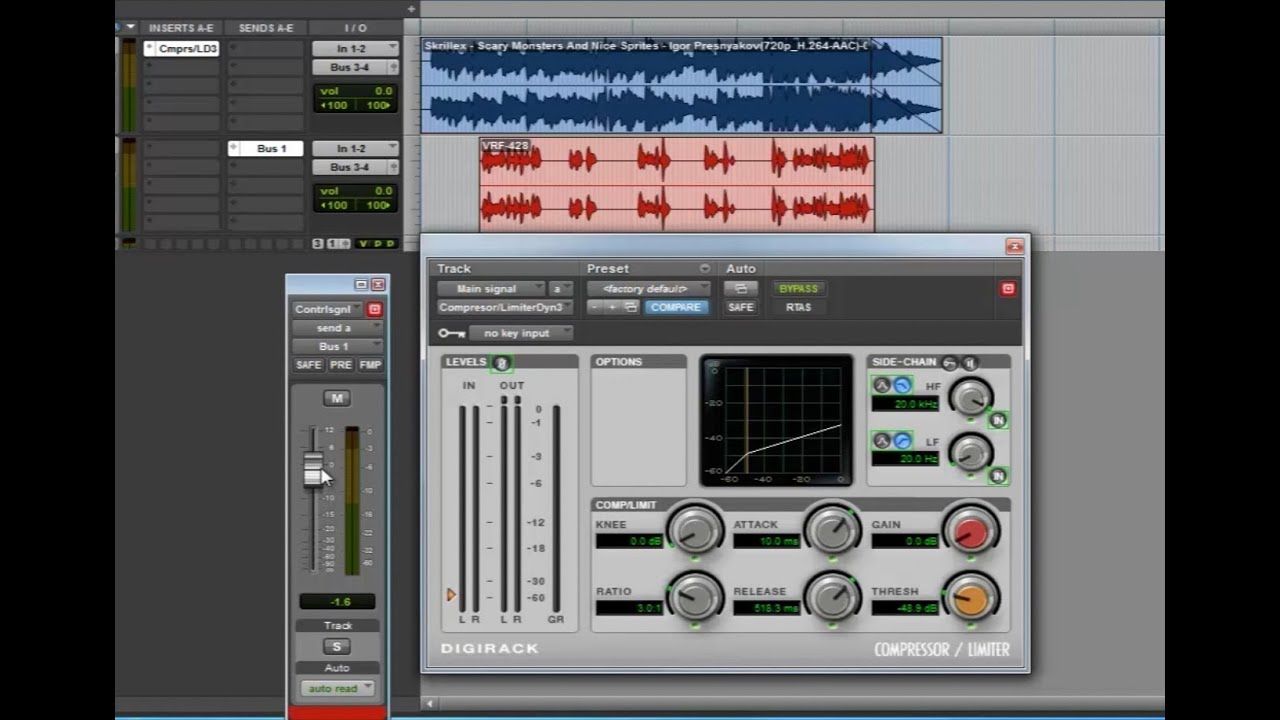Open the Main signal track selector dropdown
1280x720 pixels.
(490, 289)
